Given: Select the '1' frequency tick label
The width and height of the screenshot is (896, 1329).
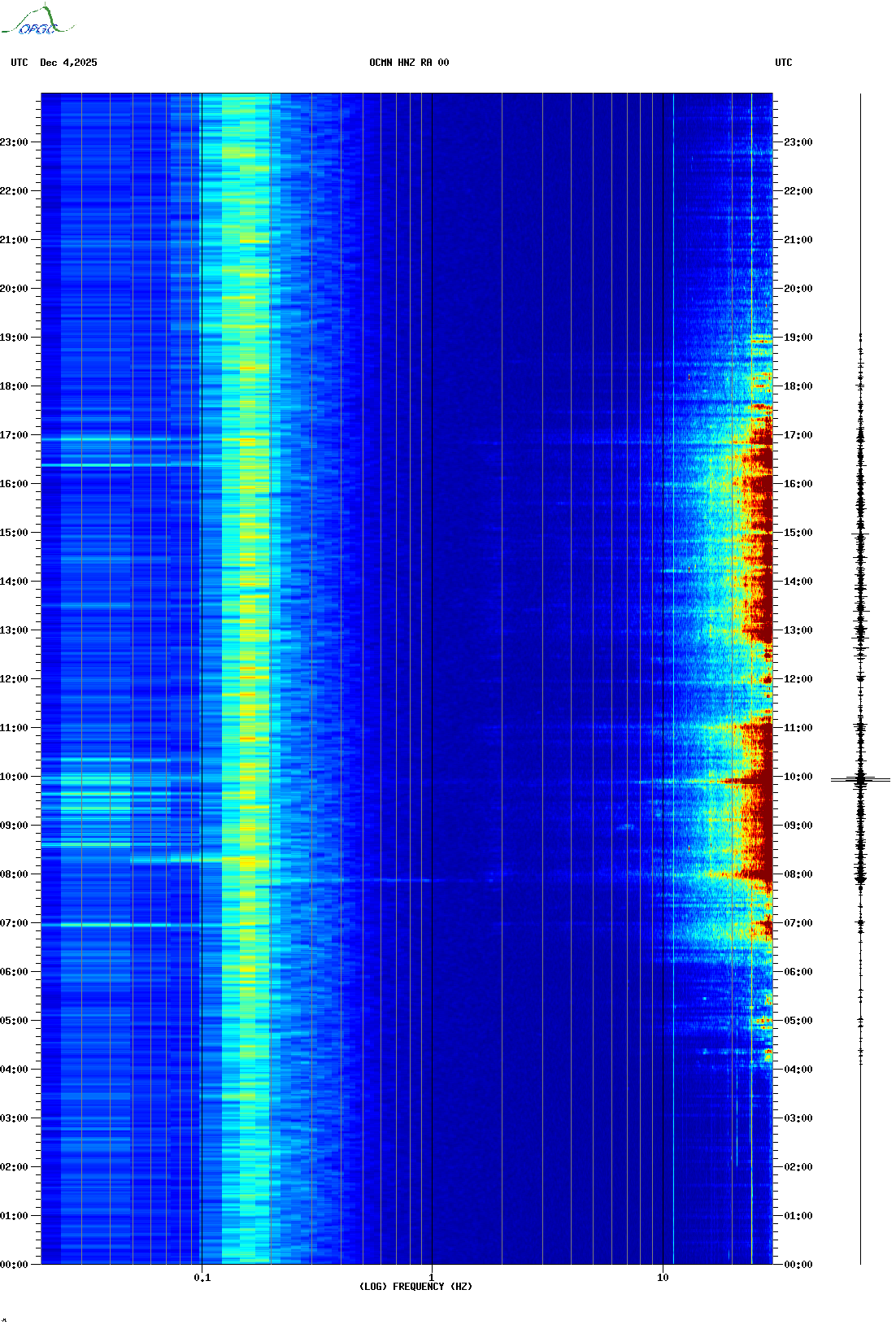Looking at the screenshot, I should coord(431,1278).
